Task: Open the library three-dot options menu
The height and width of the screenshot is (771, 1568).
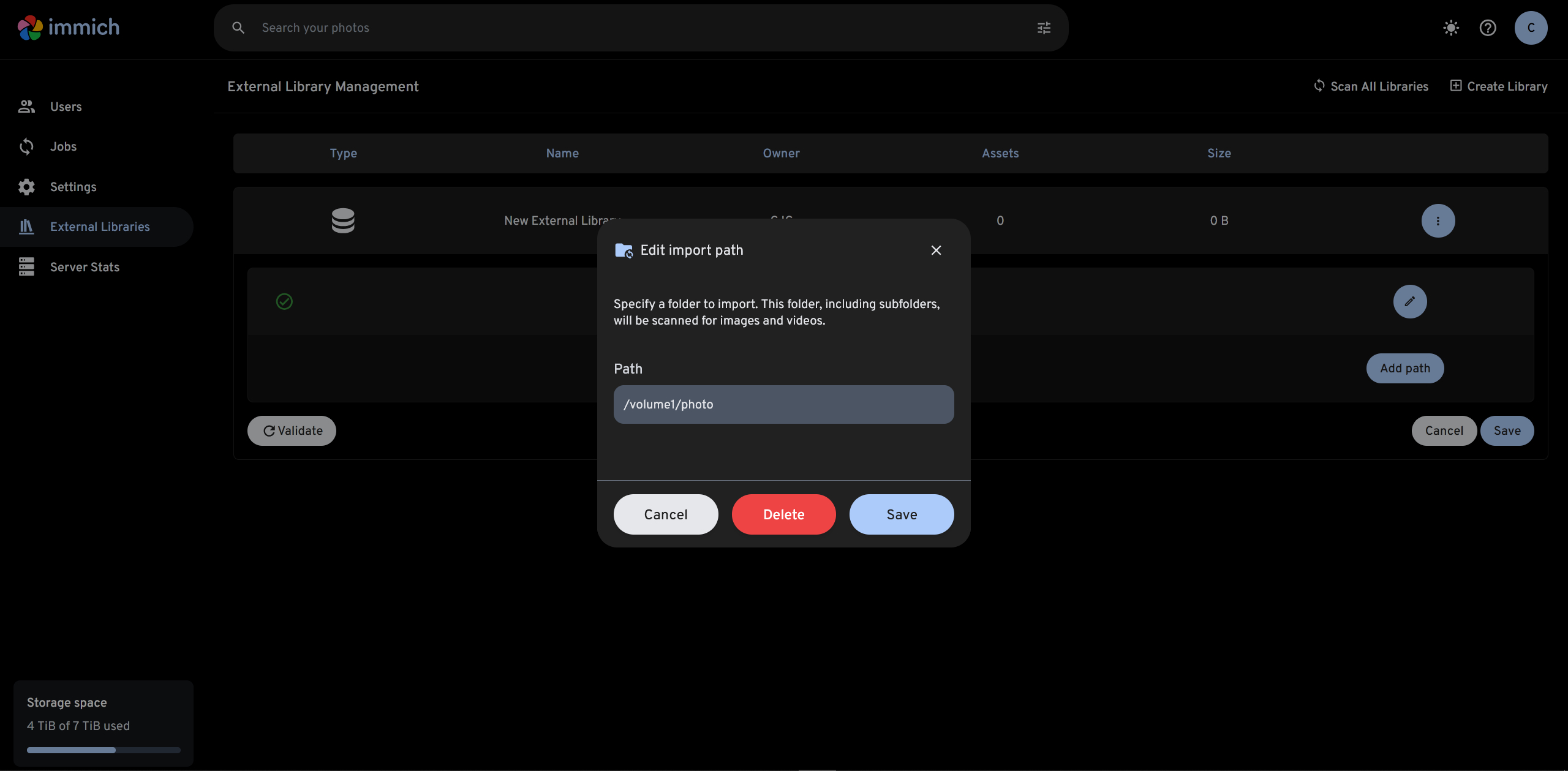Action: (x=1438, y=220)
